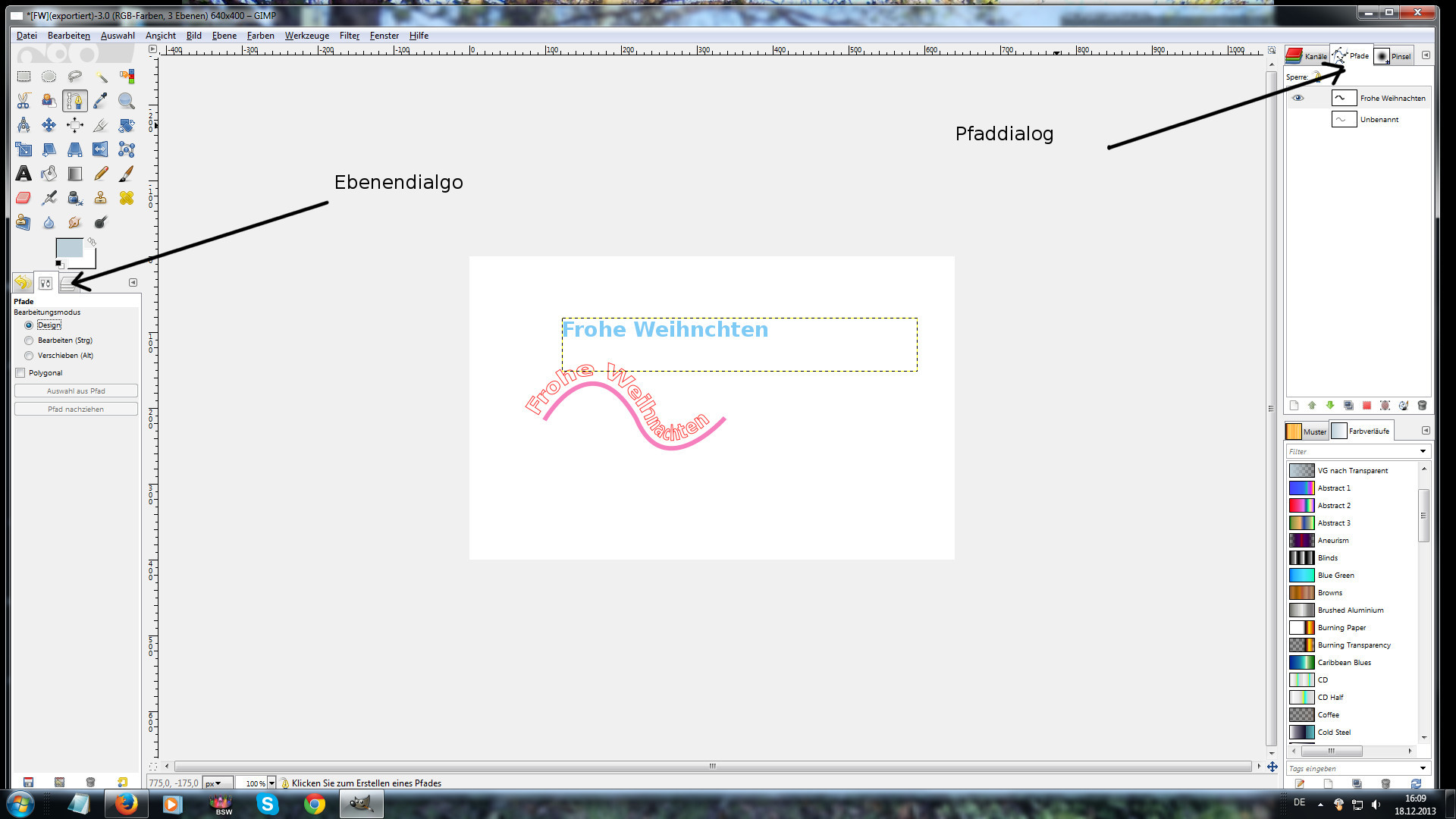Select the Text tool
1456x819 pixels.
24,174
